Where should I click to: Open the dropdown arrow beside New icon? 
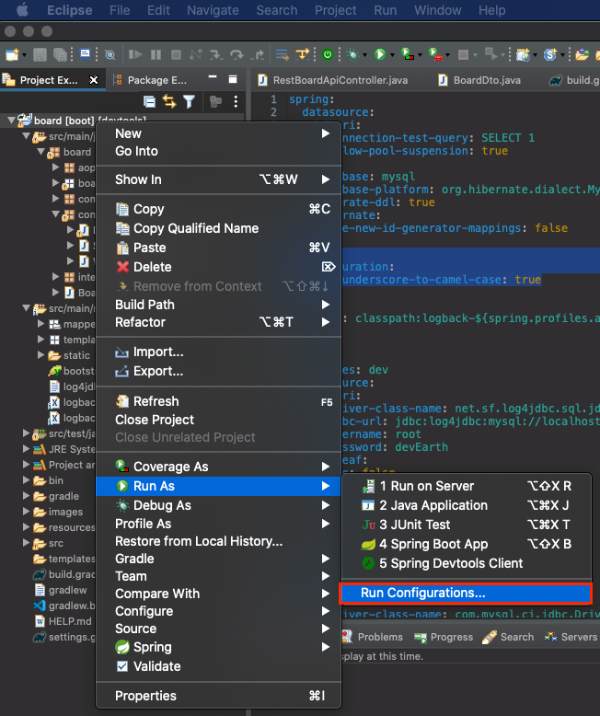[x=24, y=55]
